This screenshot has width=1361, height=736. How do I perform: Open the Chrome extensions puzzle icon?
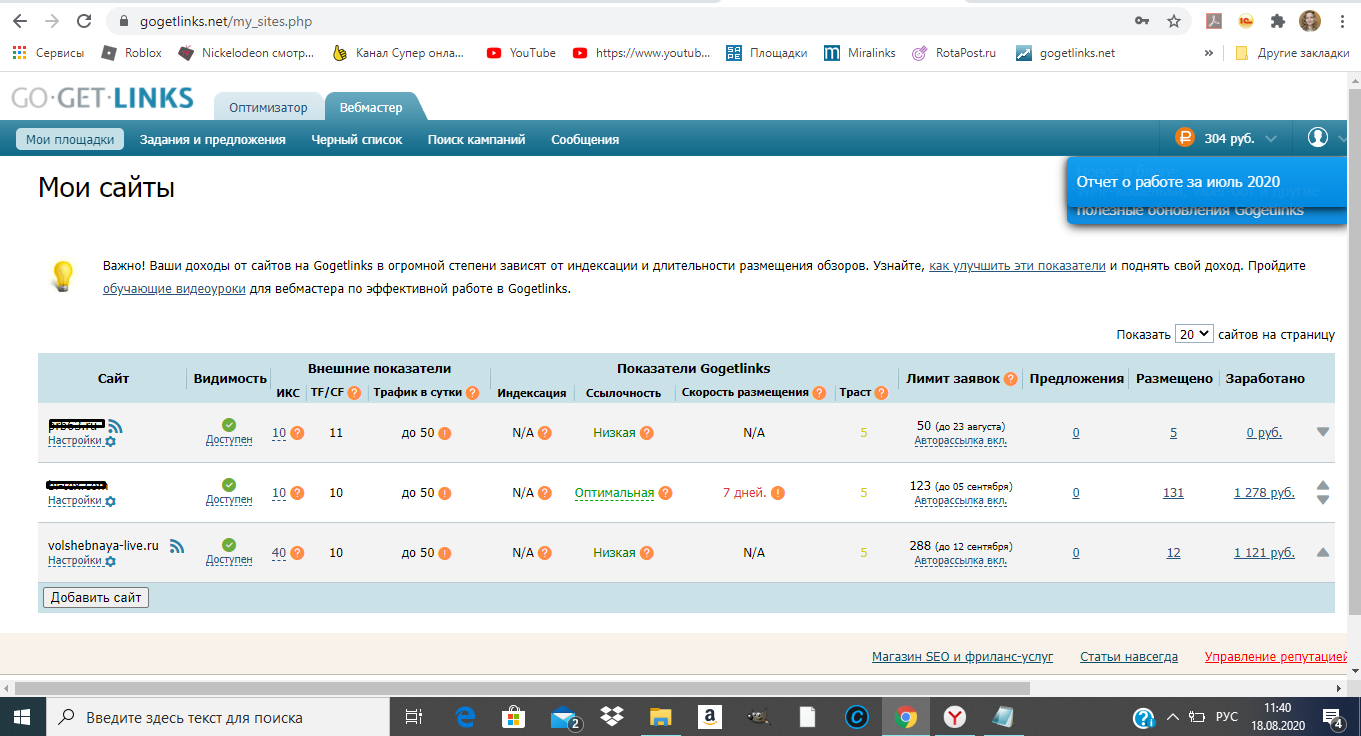[x=1277, y=21]
